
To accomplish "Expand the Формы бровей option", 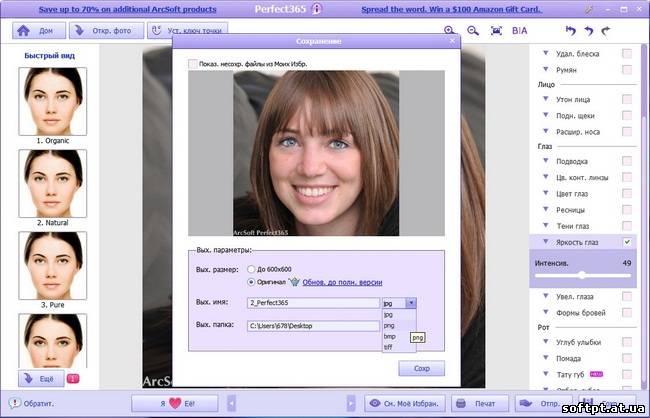I will pos(546,312).
